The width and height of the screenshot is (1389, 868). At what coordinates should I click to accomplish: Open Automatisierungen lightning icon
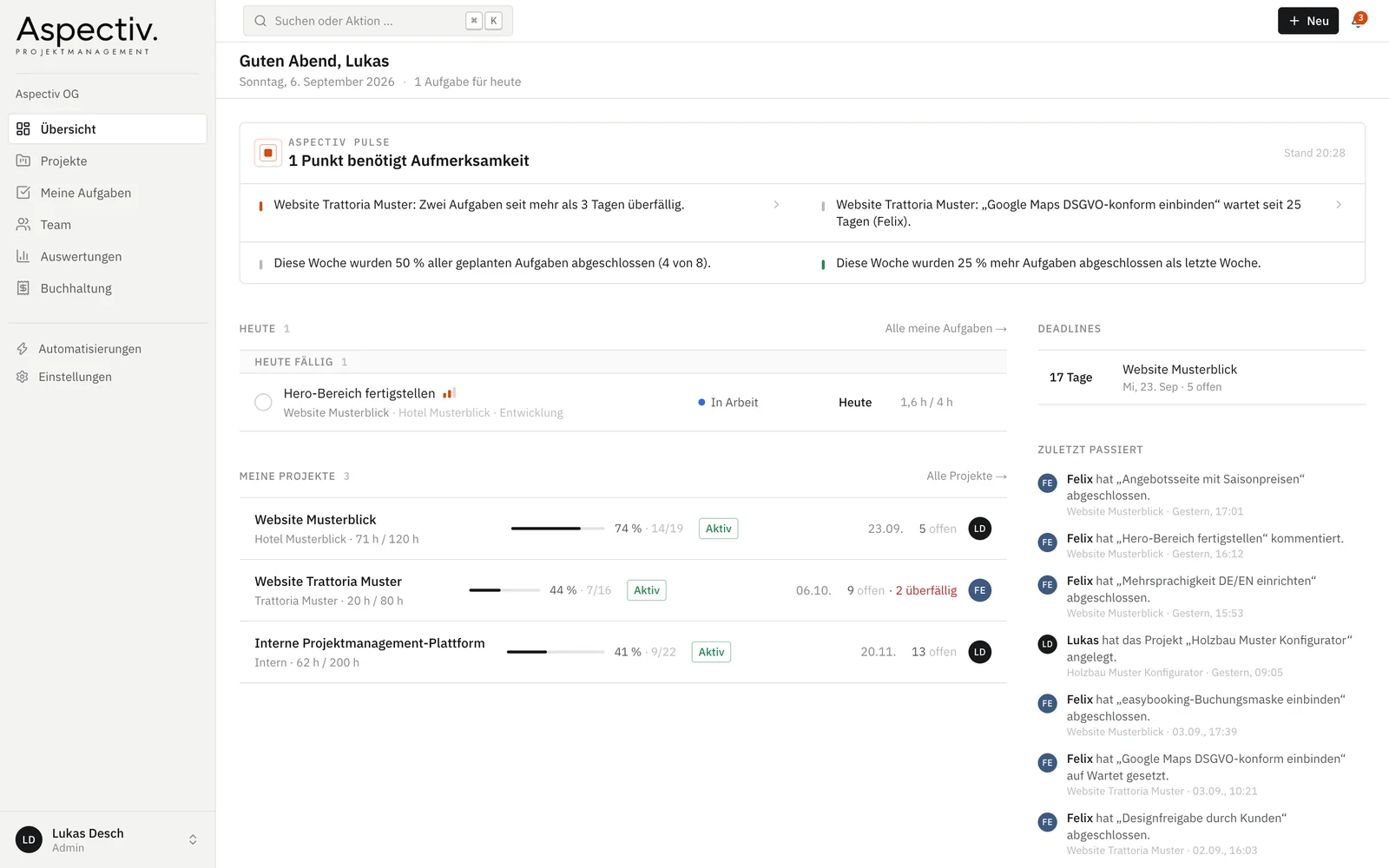[x=23, y=349]
